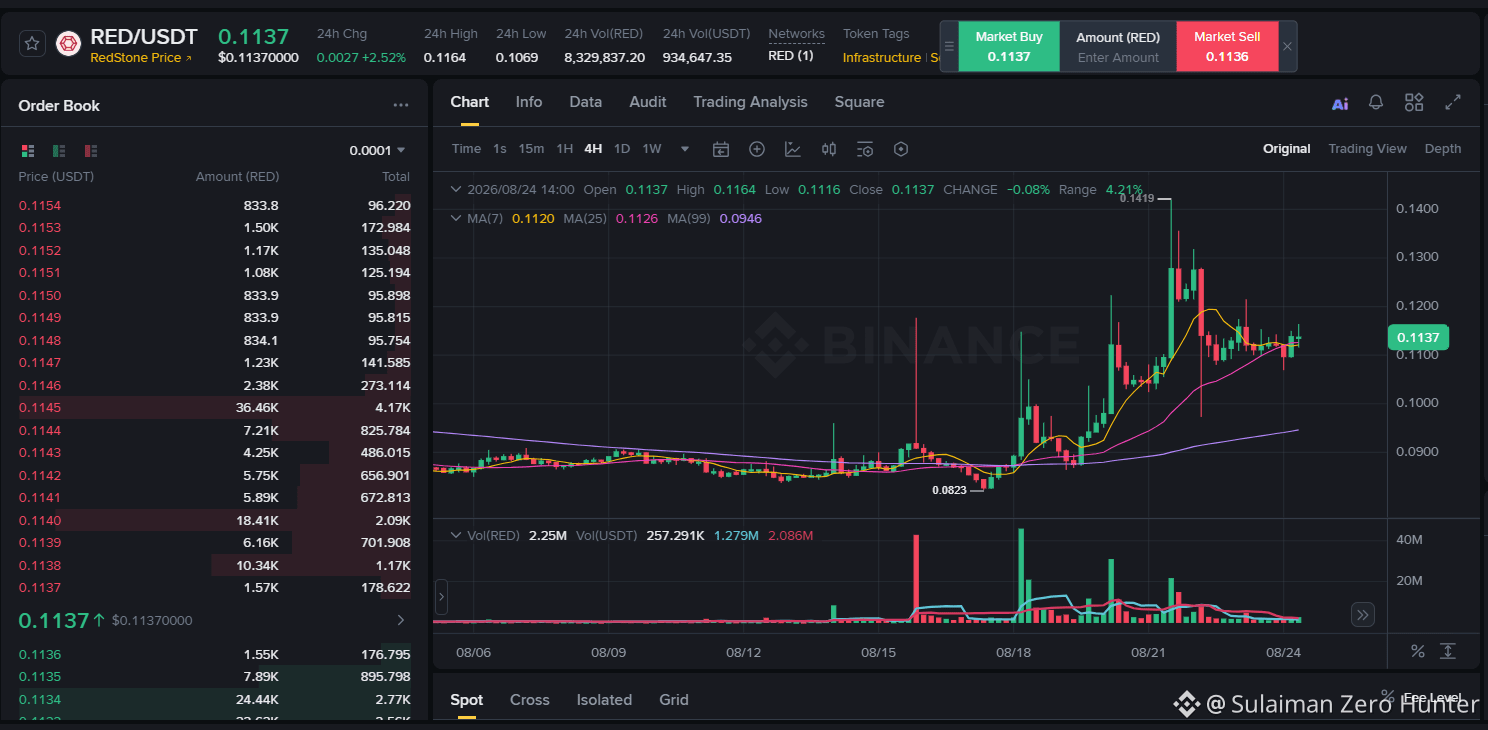
Task: Select the 0.1134 buy order row
Action: pos(215,699)
